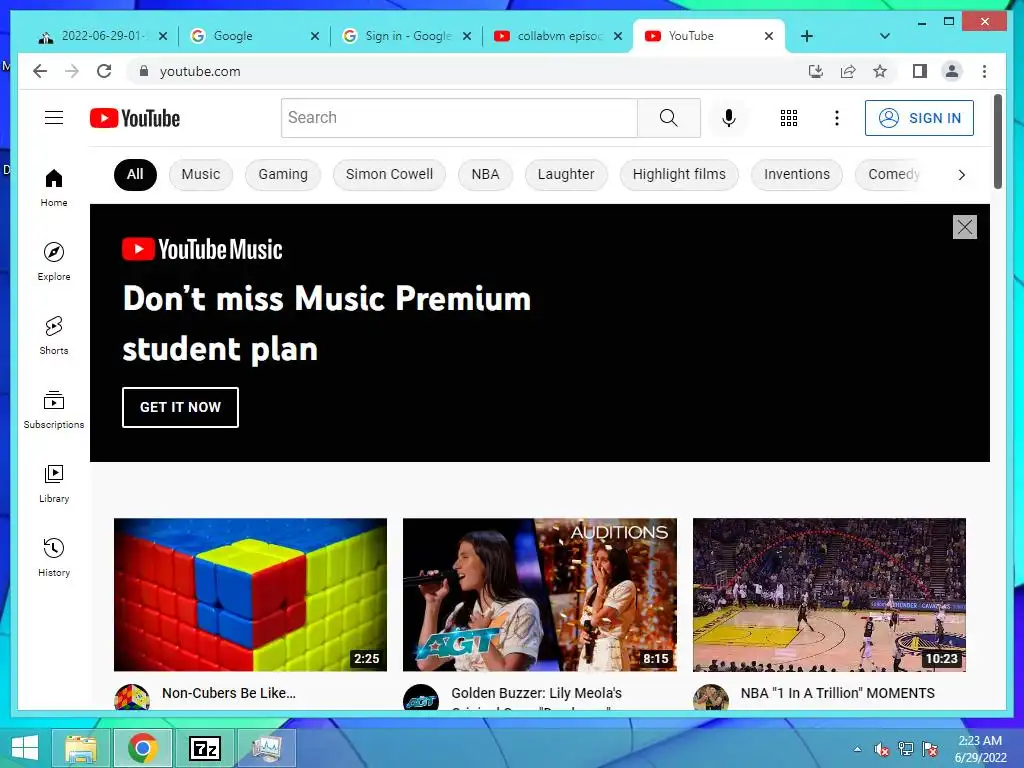Open Shorts in sidebar
This screenshot has width=1024, height=768.
point(54,336)
